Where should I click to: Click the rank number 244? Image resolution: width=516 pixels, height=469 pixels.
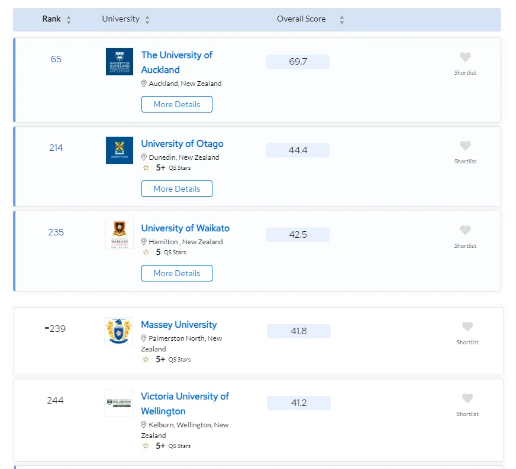55,400
